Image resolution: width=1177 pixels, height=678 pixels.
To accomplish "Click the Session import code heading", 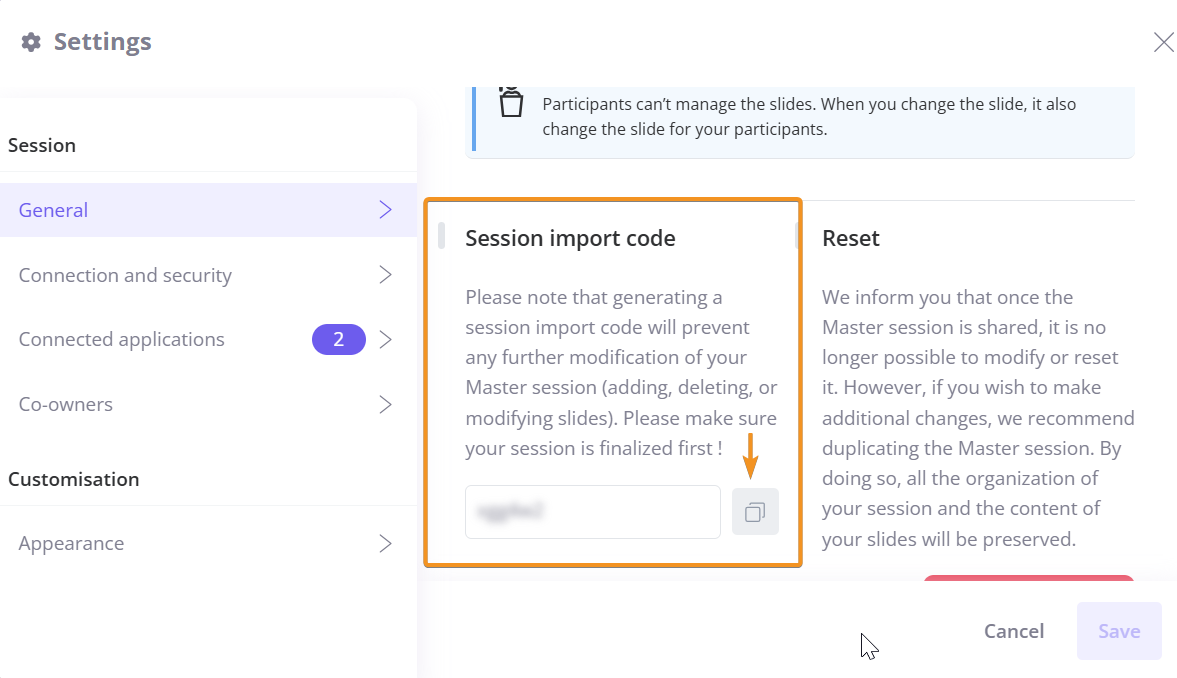I will [570, 238].
